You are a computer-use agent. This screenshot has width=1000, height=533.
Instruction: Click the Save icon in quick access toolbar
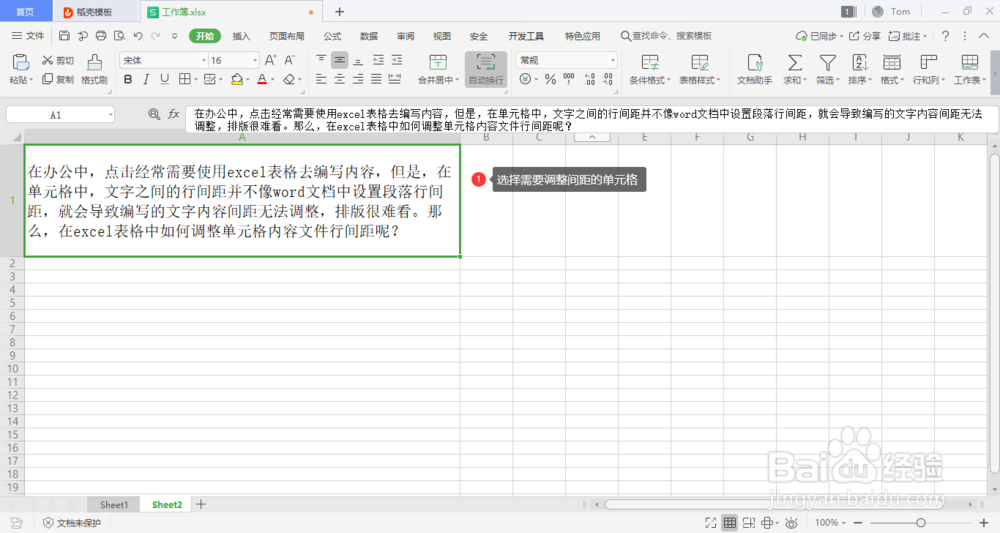coord(64,36)
